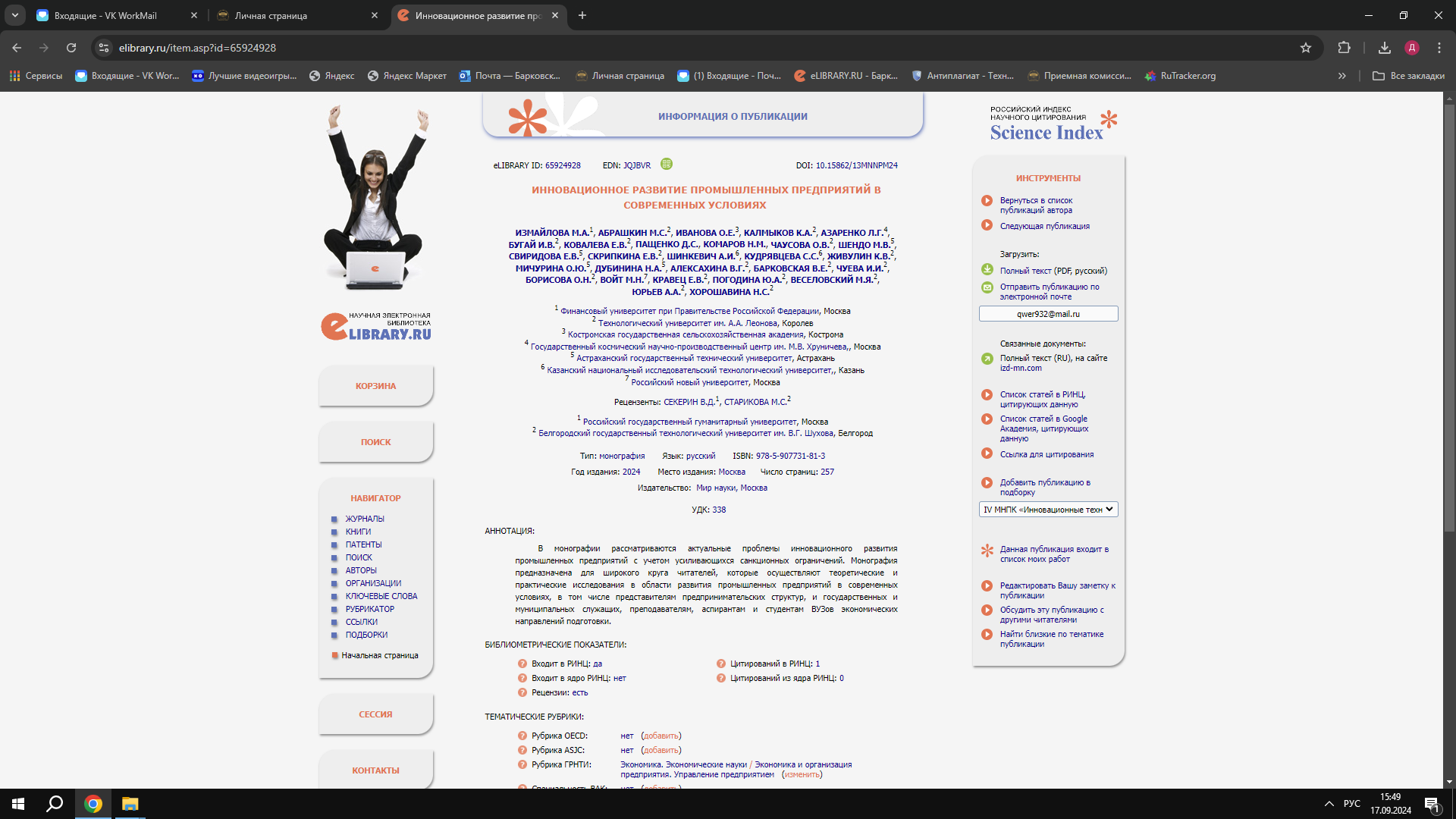Image resolution: width=1456 pixels, height=819 pixels.
Task: Open the 'КОНТАКТЫ' sidebar panel
Action: tap(375, 770)
